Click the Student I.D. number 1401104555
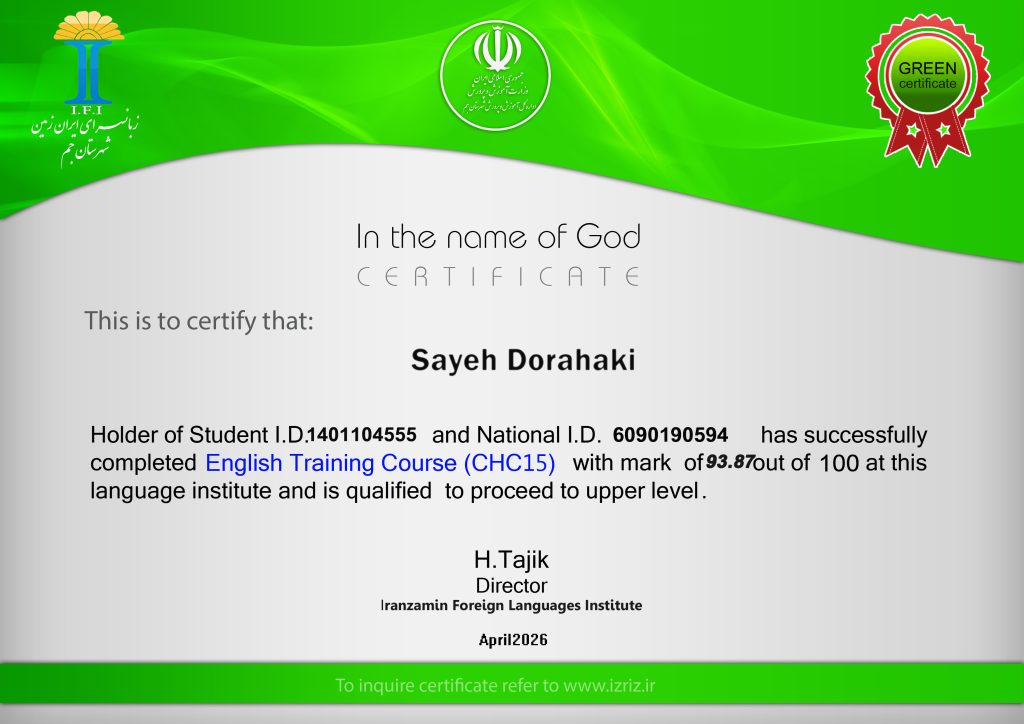 coord(362,435)
